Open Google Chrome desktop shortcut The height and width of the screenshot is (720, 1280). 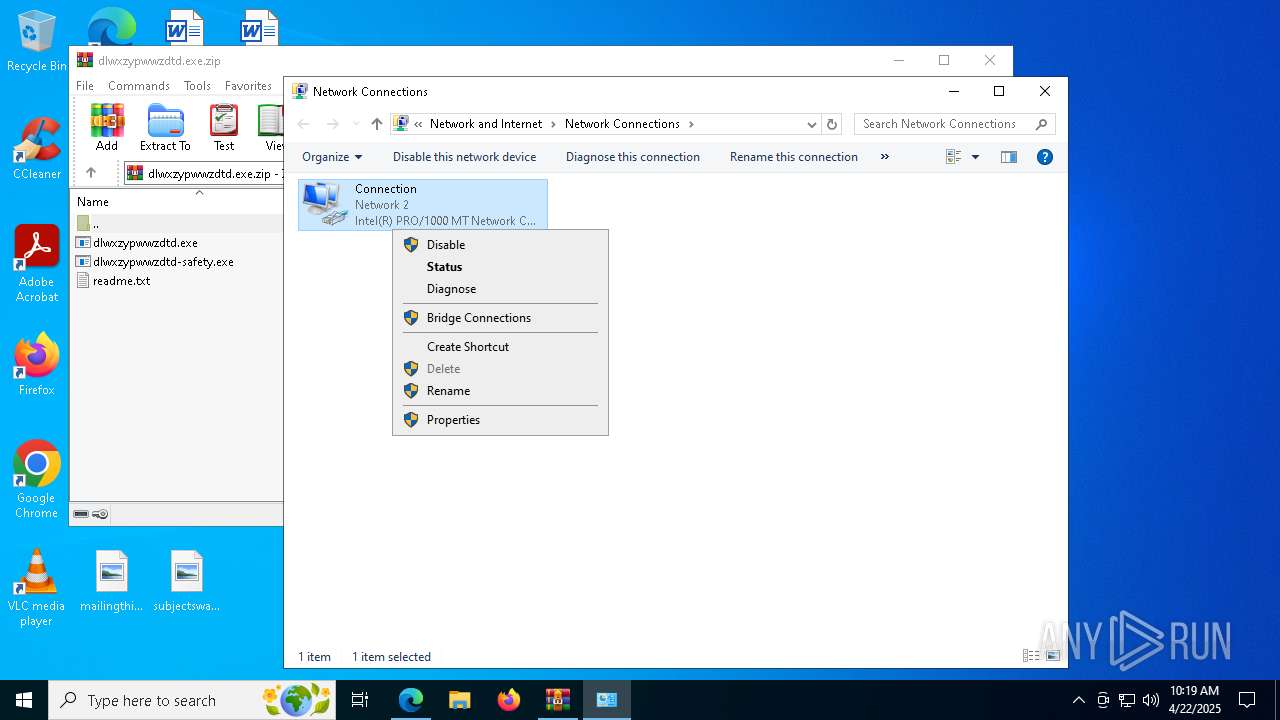coord(37,479)
